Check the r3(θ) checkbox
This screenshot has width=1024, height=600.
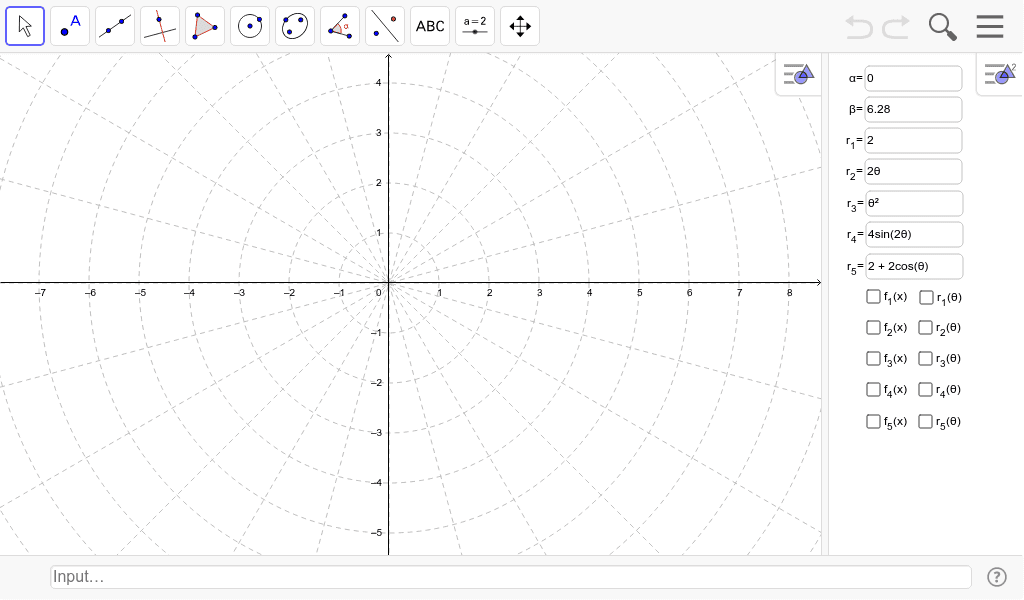(925, 358)
